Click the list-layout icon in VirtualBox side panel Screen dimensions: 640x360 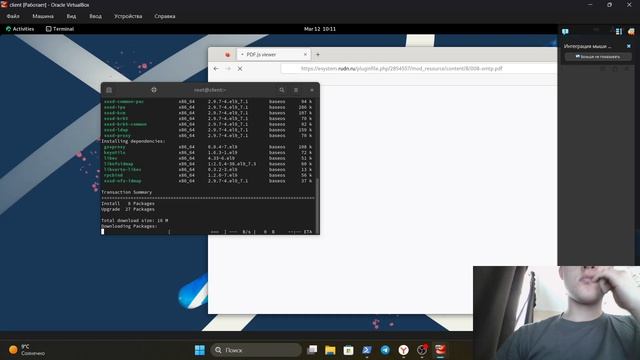click(619, 31)
